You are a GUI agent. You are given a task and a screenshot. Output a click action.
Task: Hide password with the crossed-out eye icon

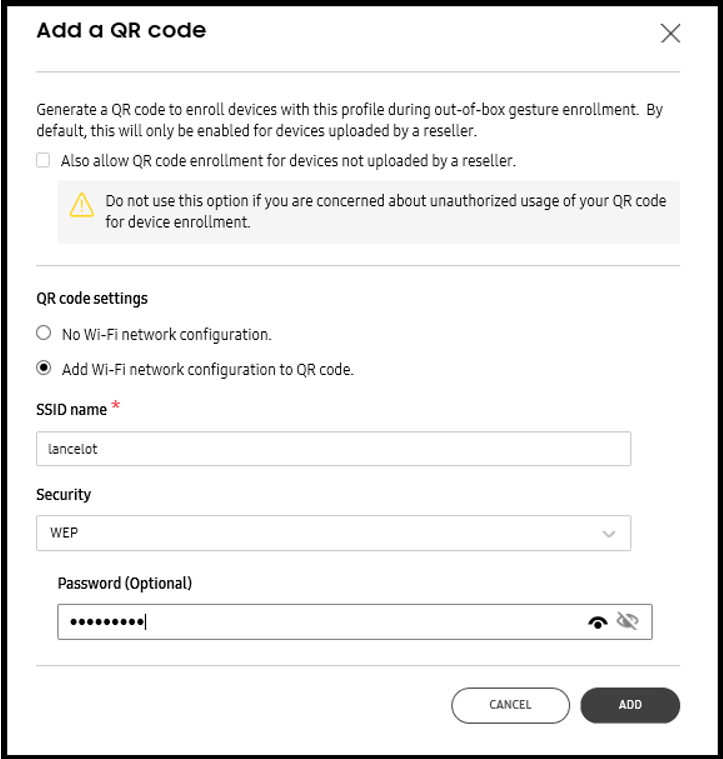(628, 621)
